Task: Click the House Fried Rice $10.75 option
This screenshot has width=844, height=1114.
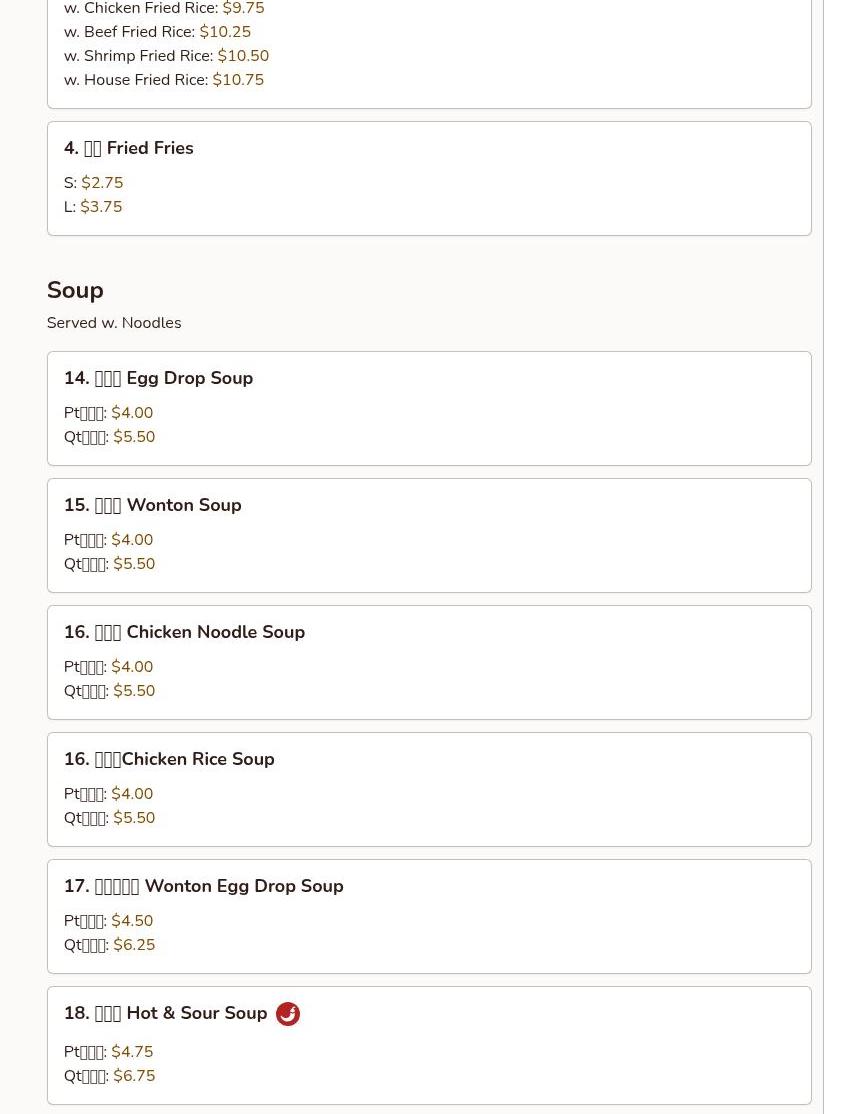Action: click(x=164, y=80)
